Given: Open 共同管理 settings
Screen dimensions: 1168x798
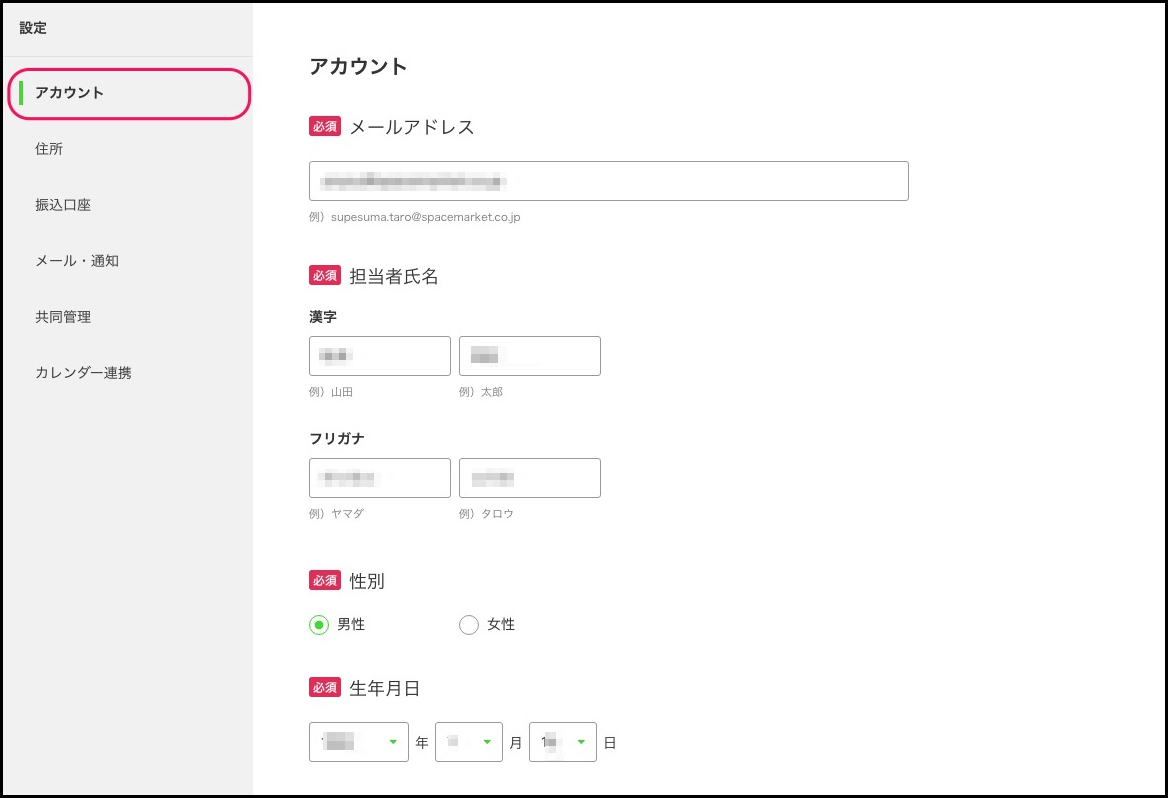Looking at the screenshot, I should point(63,317).
